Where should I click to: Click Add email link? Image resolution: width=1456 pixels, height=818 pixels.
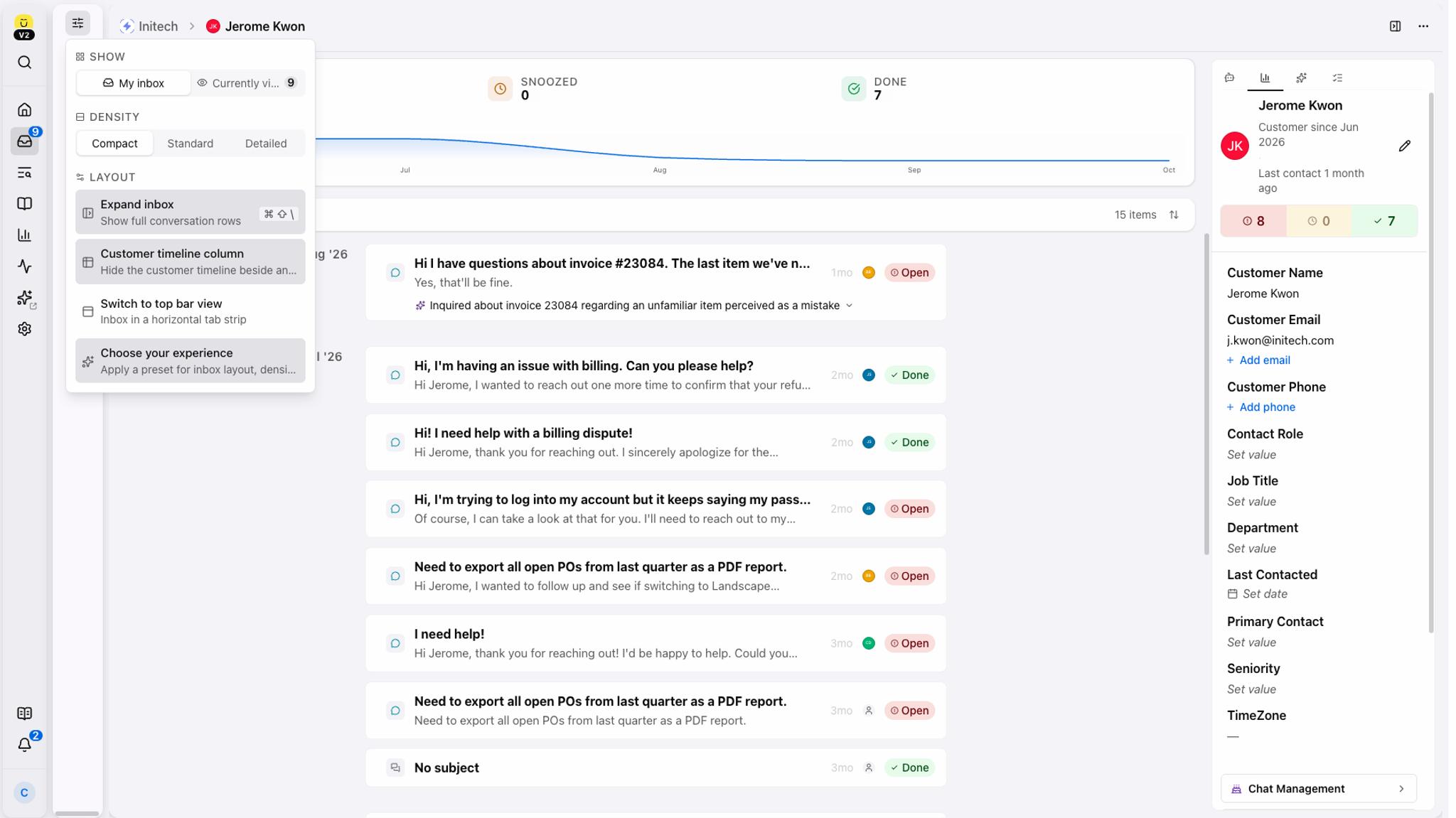tap(1258, 360)
